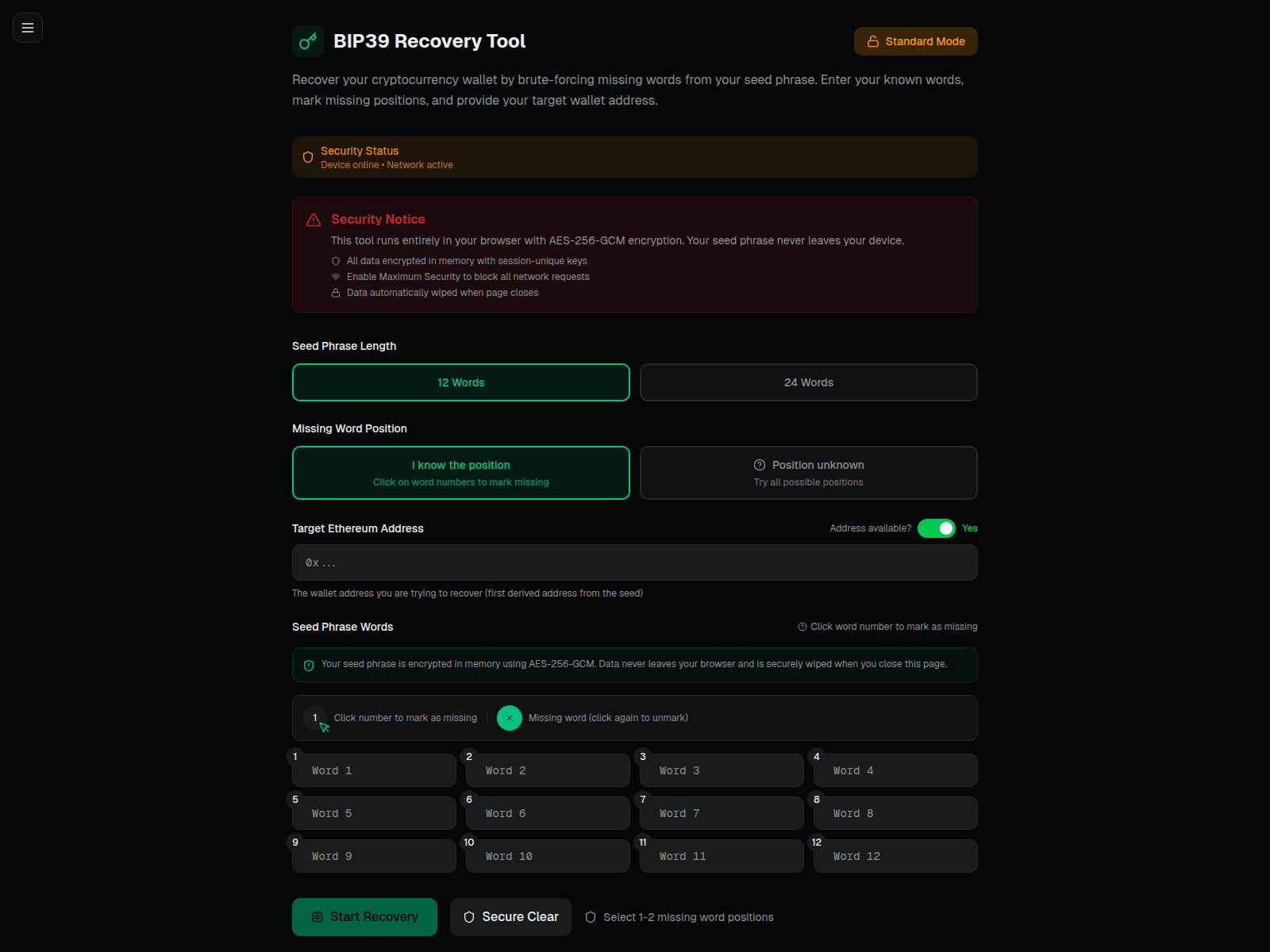
Task: Click the shield icon in the encryption notice banner
Action: pos(308,665)
